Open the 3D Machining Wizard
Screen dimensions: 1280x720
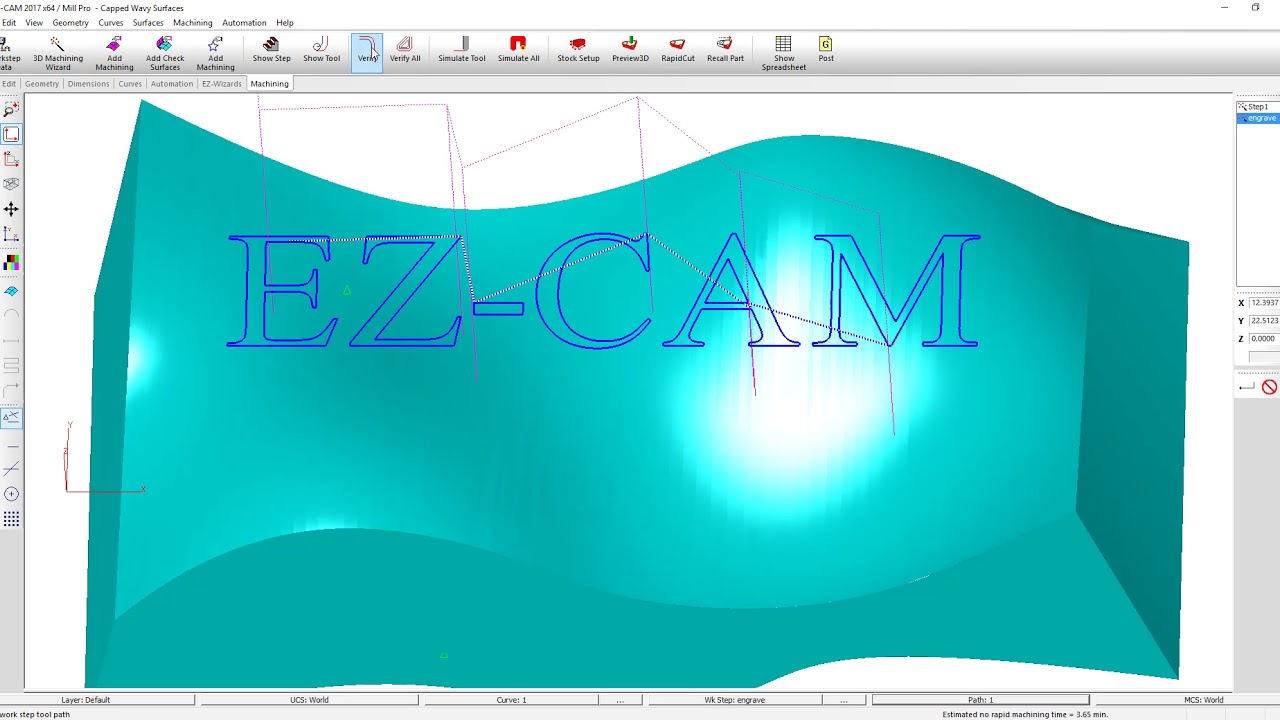click(57, 52)
